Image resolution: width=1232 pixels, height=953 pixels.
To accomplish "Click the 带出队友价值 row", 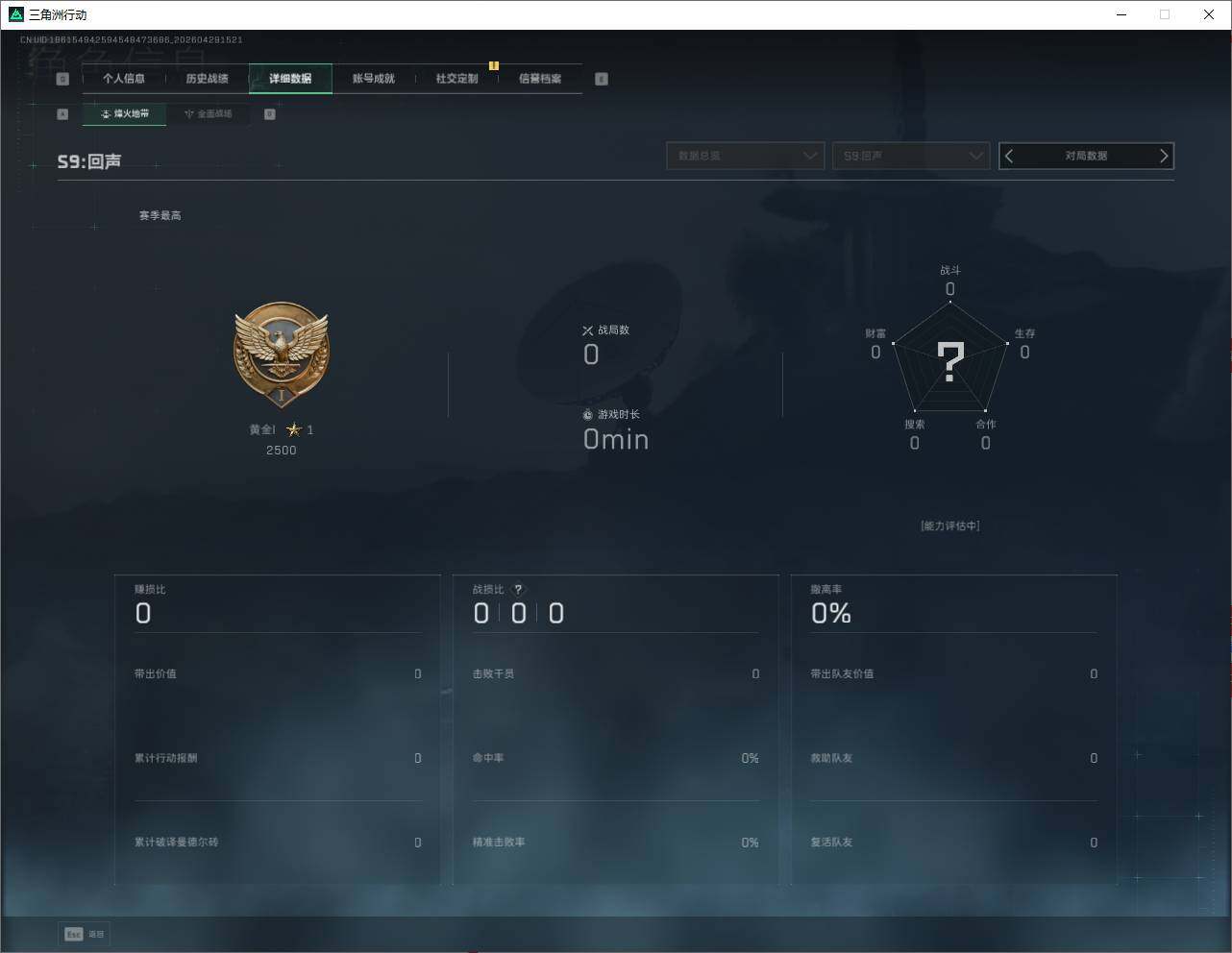I will click(x=954, y=674).
